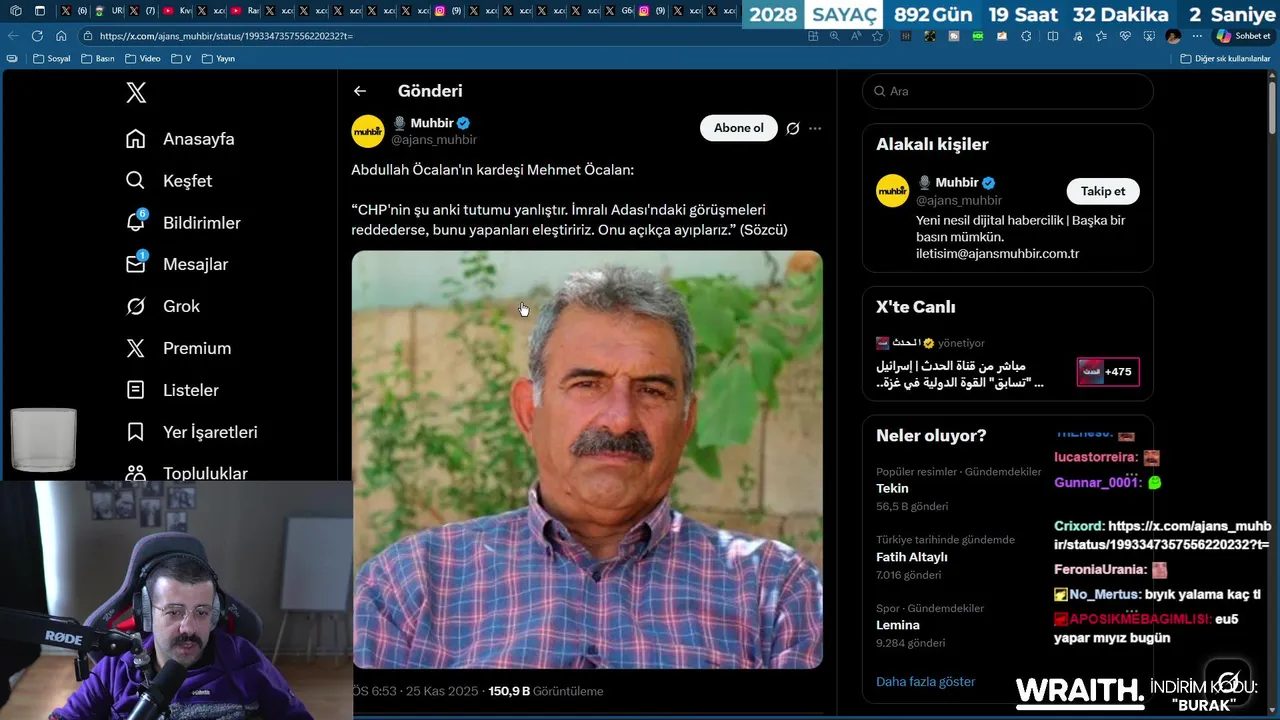Click the Abone ol button
1280x720 pixels.
click(x=739, y=128)
